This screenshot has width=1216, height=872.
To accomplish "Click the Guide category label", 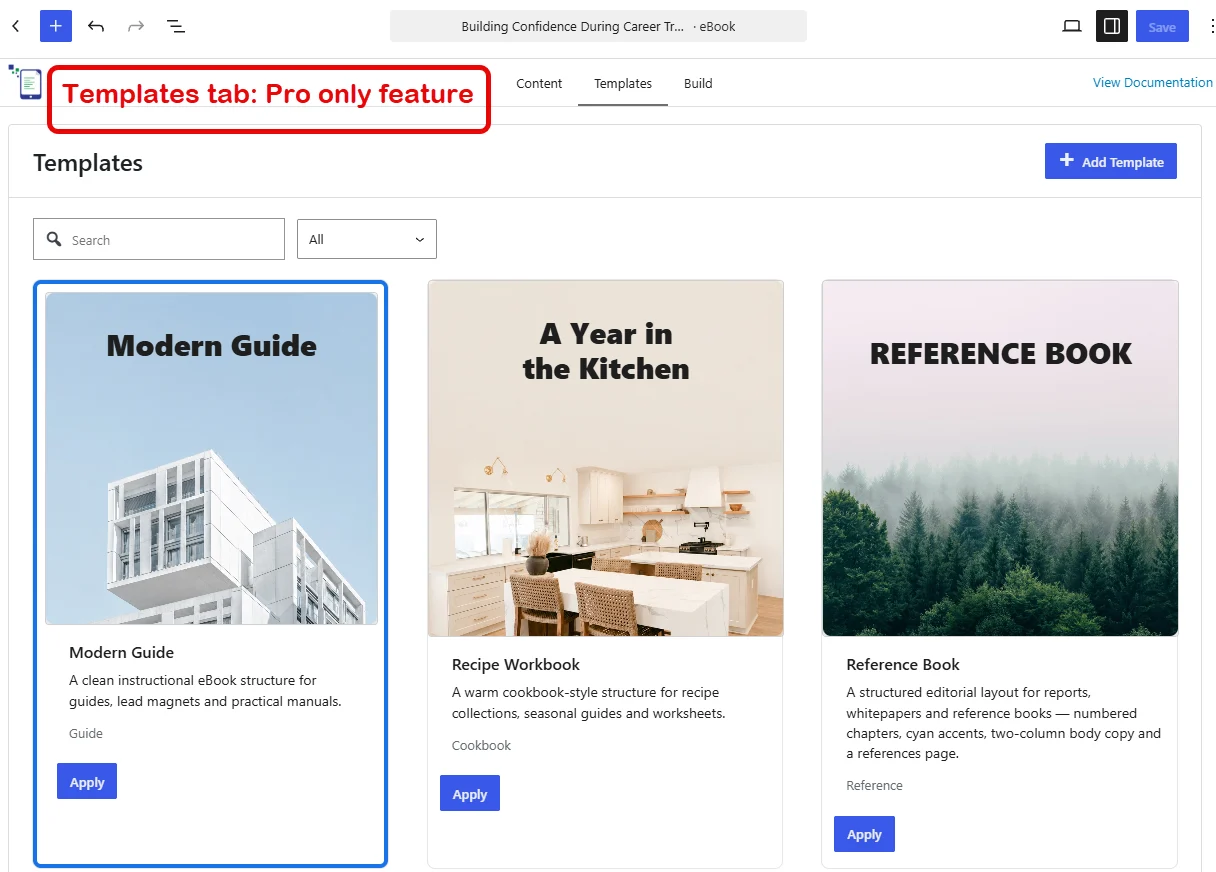I will (x=86, y=733).
